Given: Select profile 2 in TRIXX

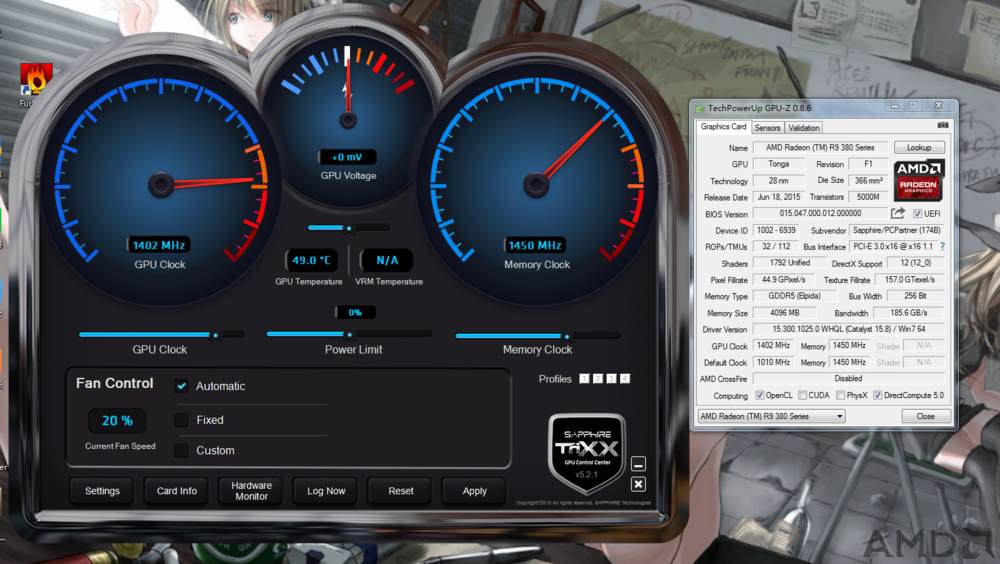Looking at the screenshot, I should [x=598, y=379].
